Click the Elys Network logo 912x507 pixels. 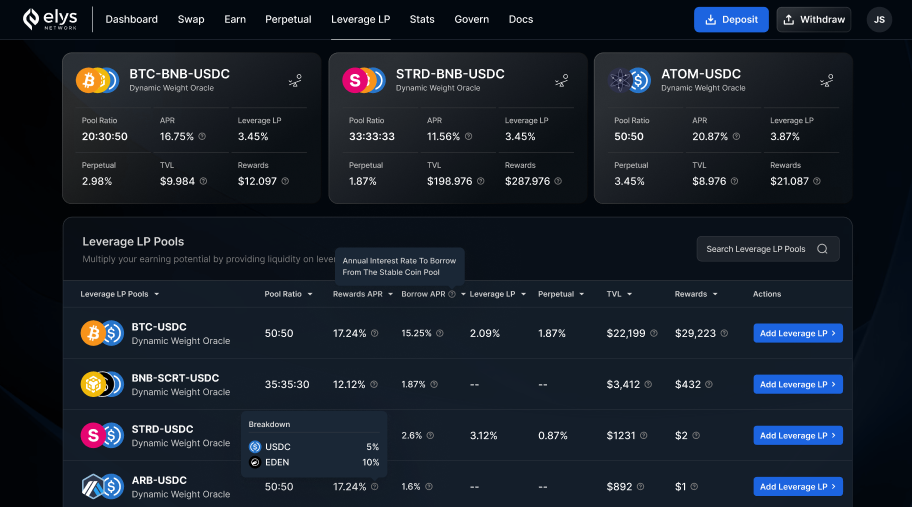49,19
